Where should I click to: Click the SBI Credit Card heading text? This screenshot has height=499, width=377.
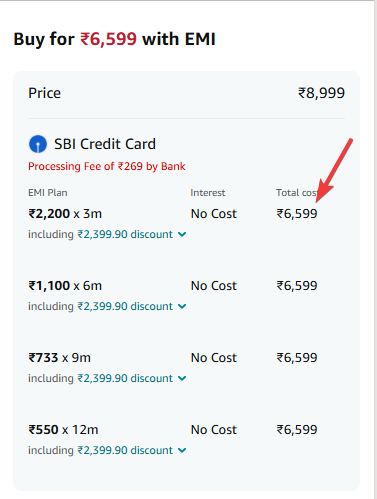click(105, 144)
